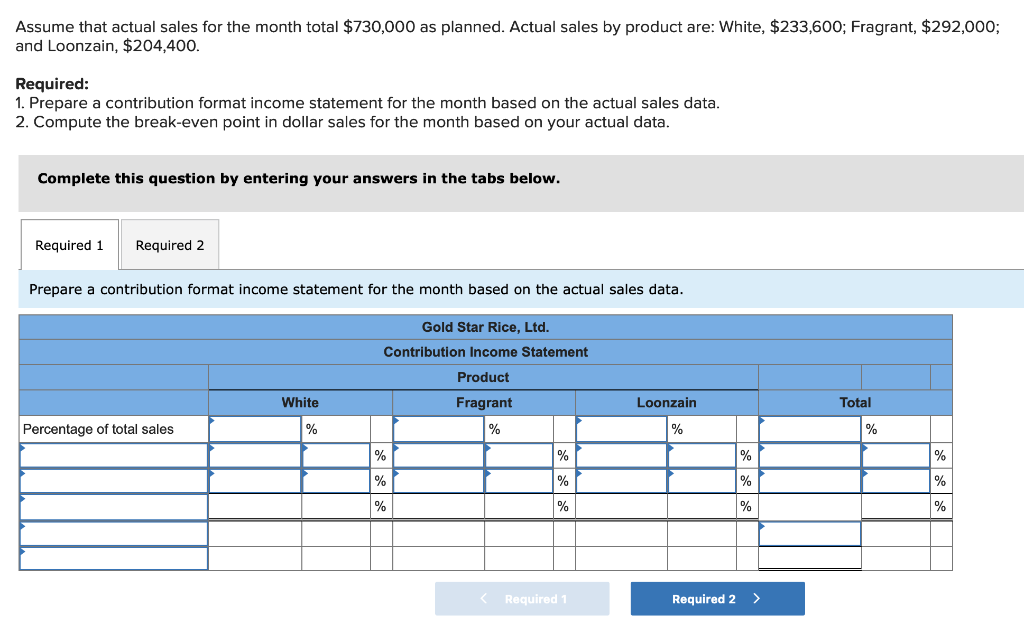
Task: Click White percent field in second blank row
Action: coord(336,481)
